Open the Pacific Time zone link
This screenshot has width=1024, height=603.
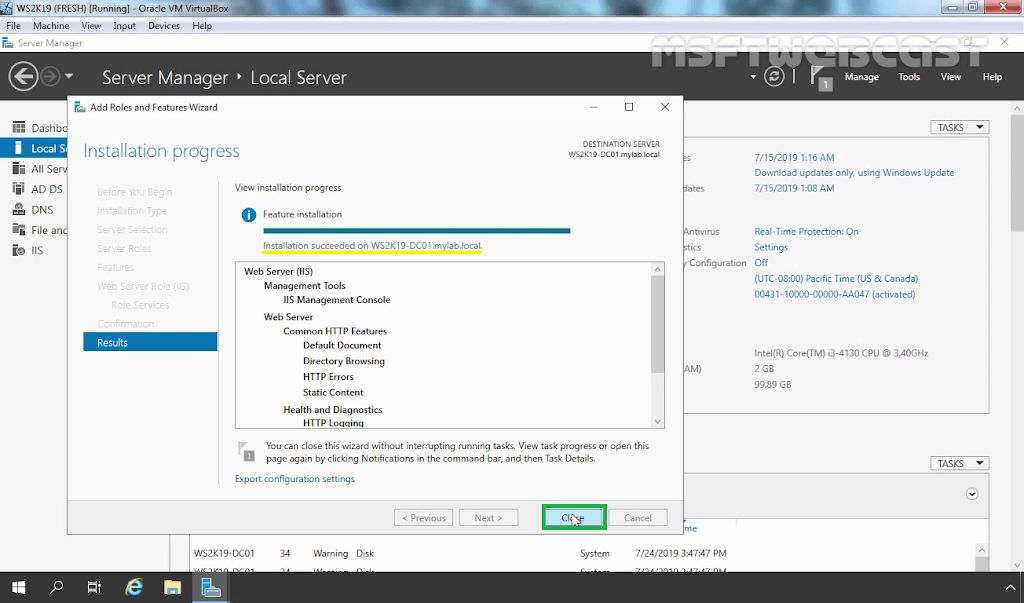click(836, 278)
